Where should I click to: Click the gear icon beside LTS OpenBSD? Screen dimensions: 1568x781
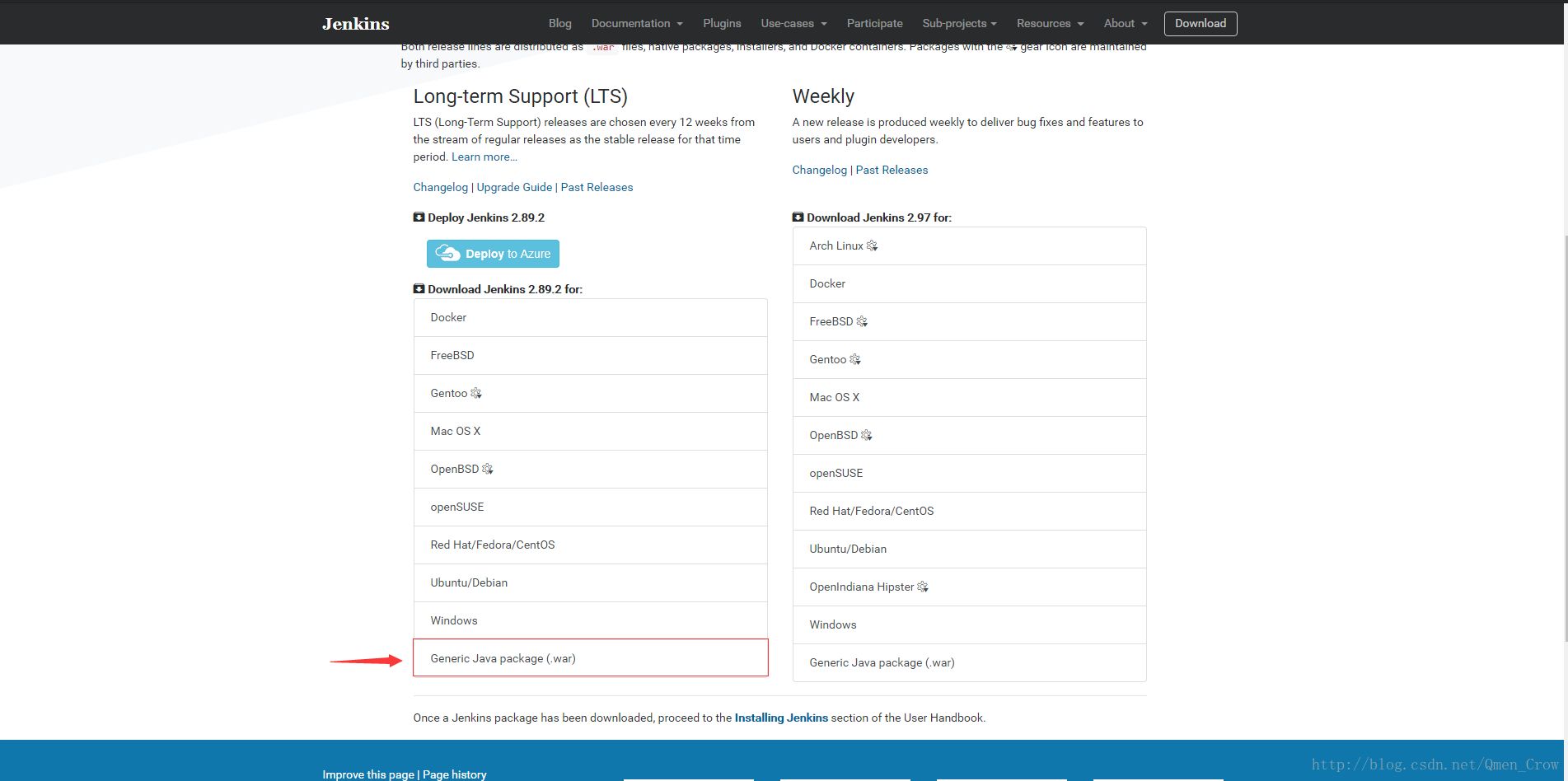tap(488, 469)
